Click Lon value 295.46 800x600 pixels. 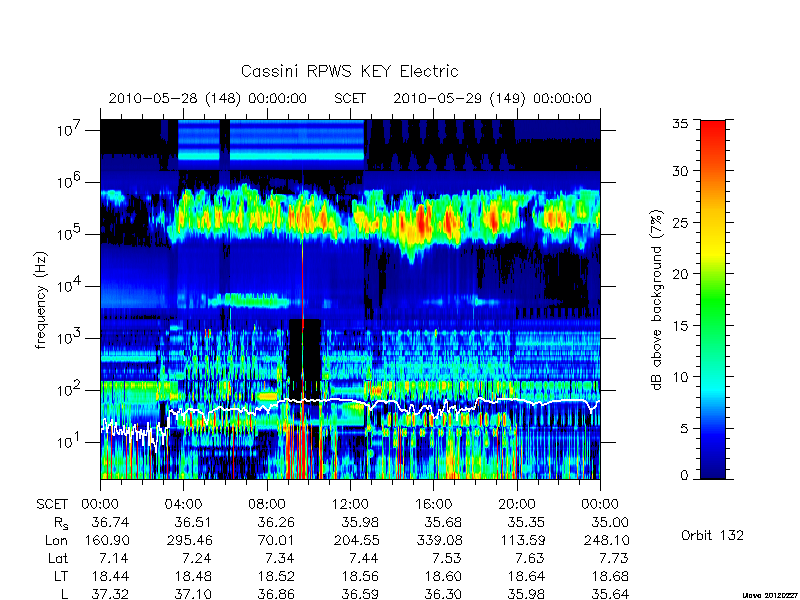point(190,540)
